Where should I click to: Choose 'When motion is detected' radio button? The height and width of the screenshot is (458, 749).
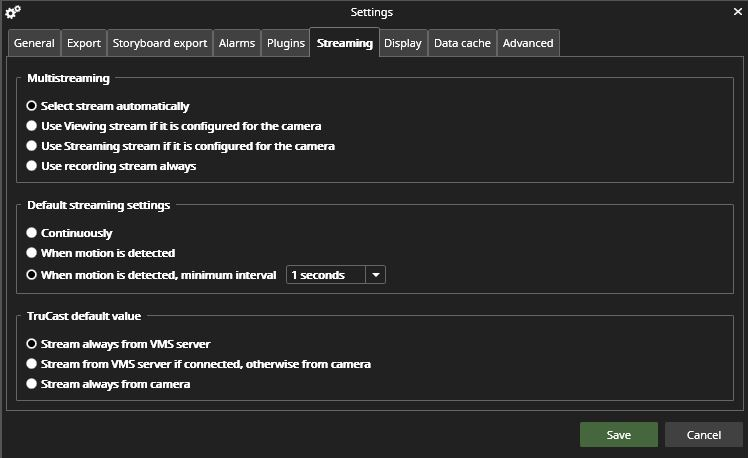32,253
